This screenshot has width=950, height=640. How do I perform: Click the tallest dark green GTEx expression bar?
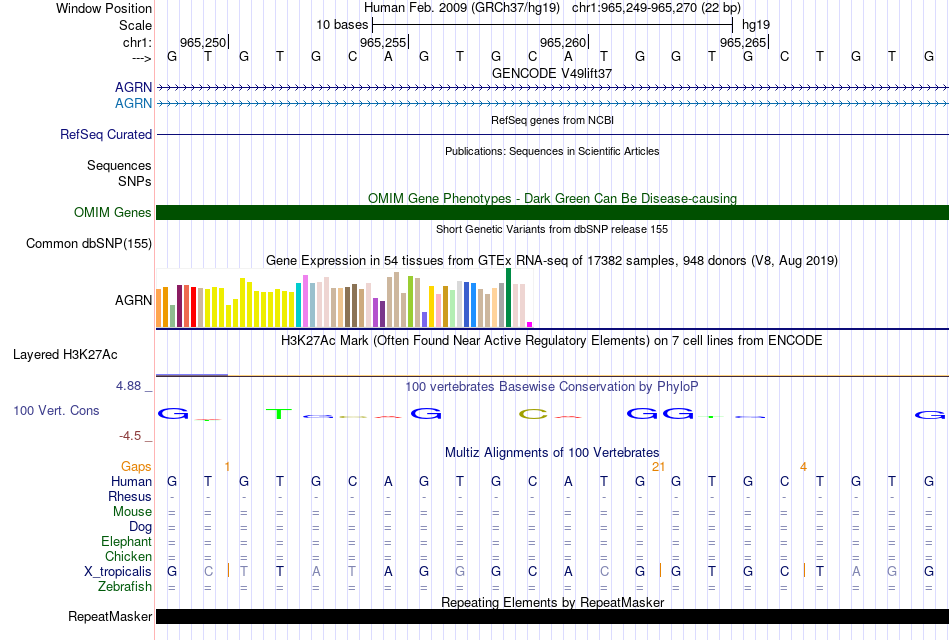tap(509, 298)
